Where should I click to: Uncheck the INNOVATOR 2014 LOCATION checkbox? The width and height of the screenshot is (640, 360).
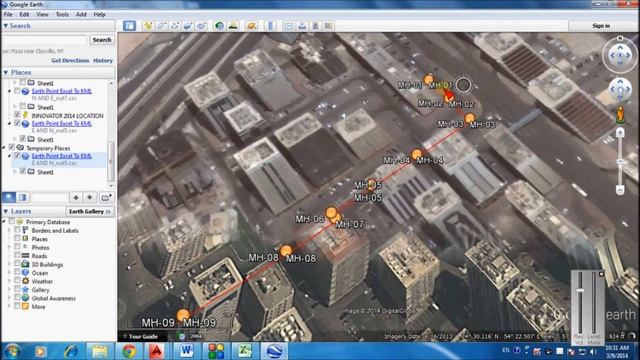click(x=17, y=115)
